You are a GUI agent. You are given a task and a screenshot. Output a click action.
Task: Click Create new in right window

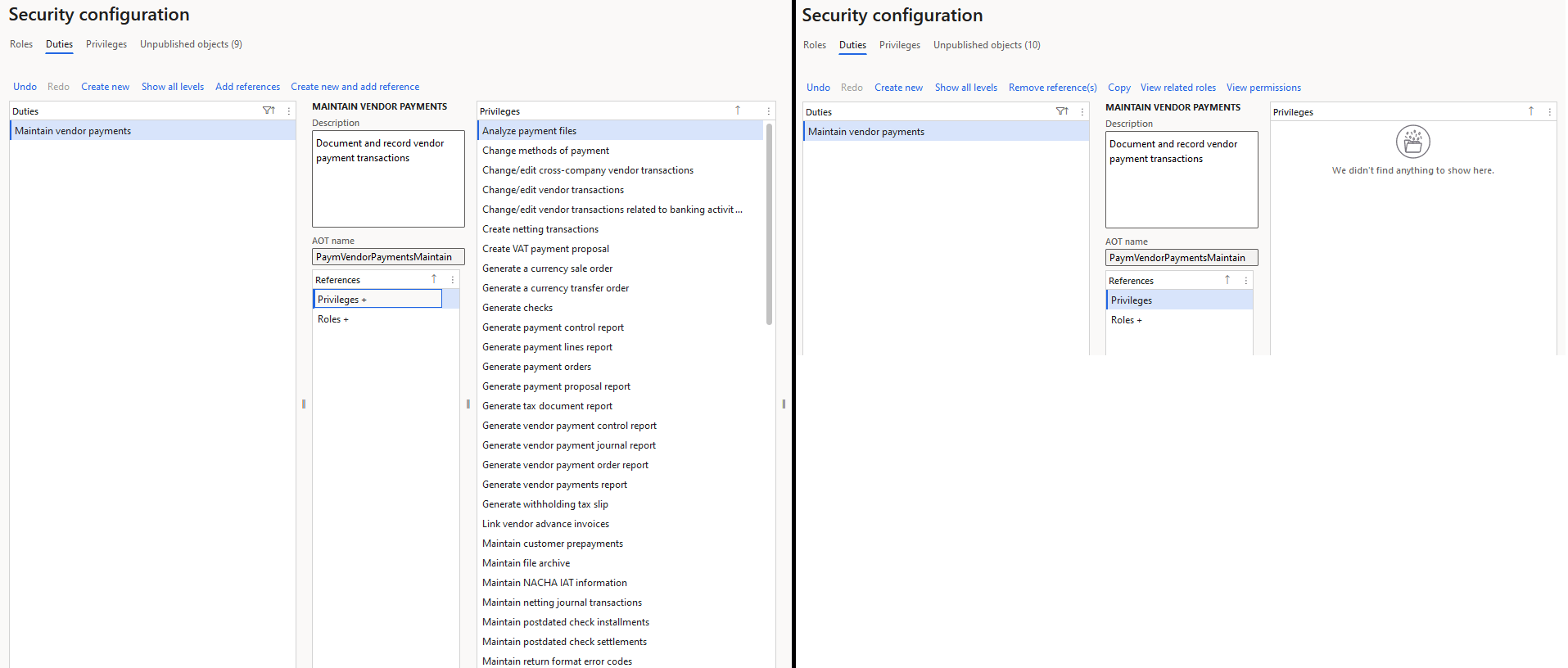[898, 88]
